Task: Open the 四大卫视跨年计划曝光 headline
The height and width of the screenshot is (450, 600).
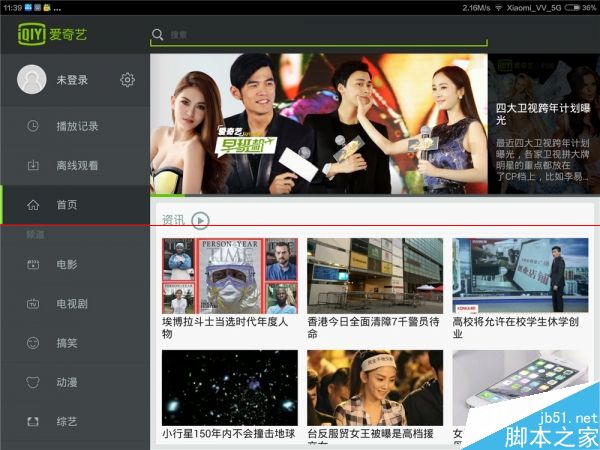Action: (x=543, y=114)
